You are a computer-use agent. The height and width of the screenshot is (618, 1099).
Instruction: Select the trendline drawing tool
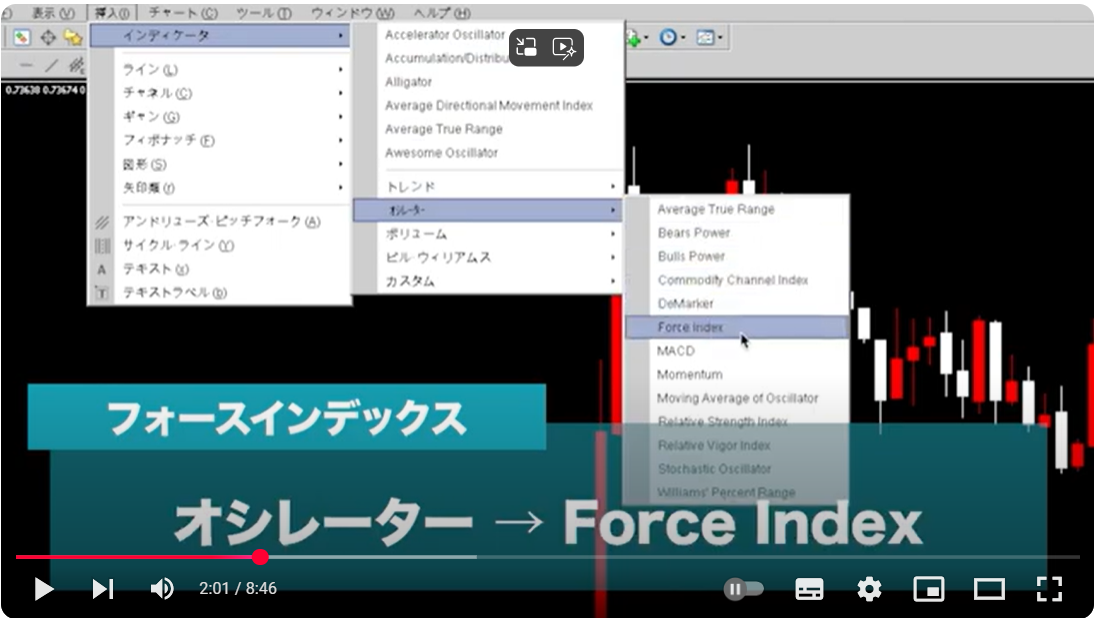52,66
